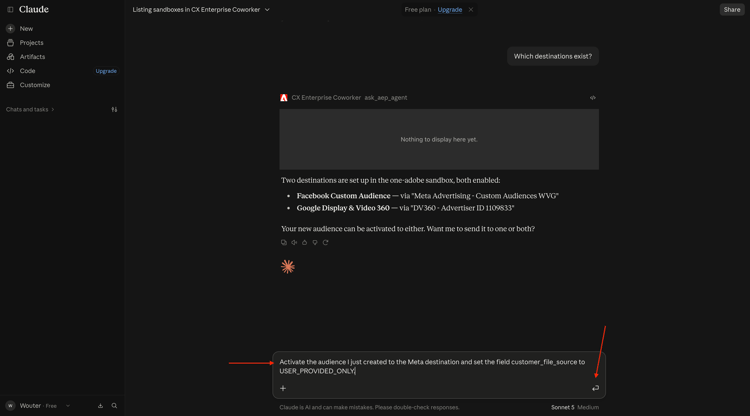The height and width of the screenshot is (416, 750).
Task: Click the Share button
Action: (x=732, y=10)
